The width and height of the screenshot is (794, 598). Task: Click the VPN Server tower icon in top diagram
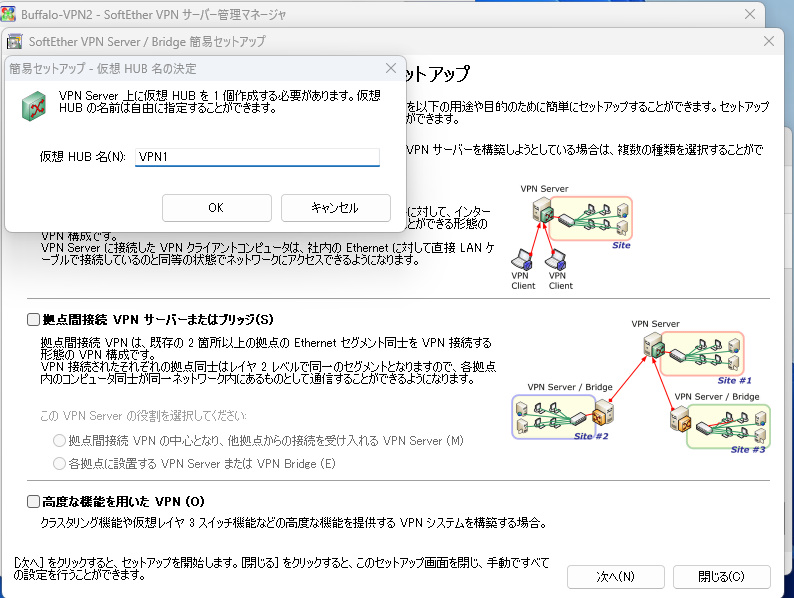coord(543,210)
